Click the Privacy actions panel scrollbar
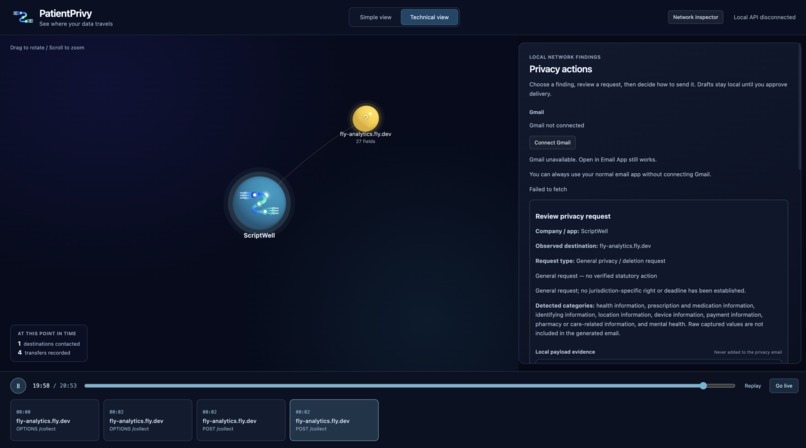Image resolution: width=806 pixels, height=448 pixels. [799, 108]
